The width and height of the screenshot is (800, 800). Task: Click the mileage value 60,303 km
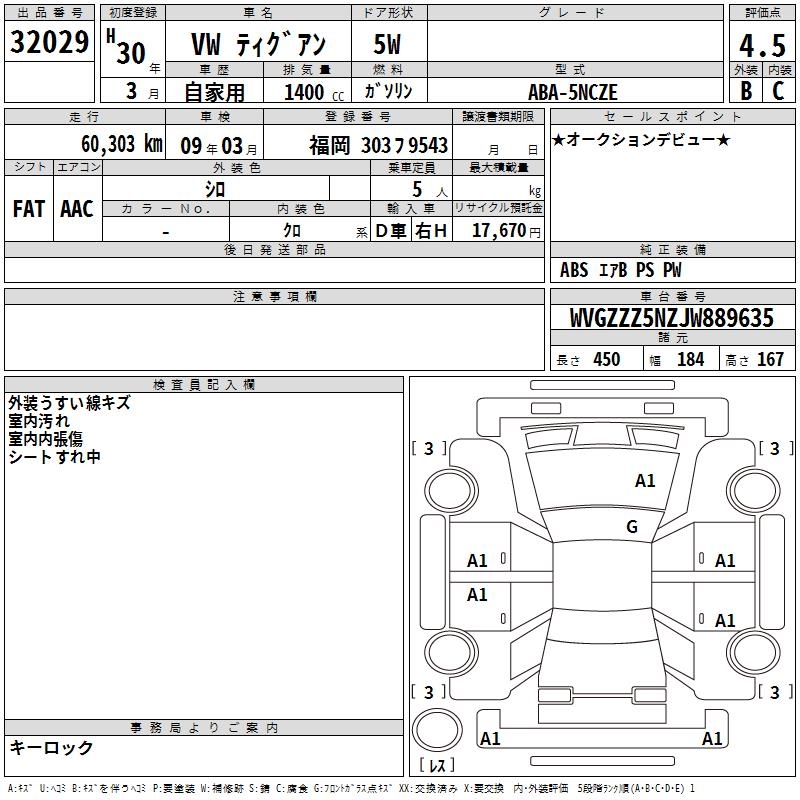click(x=122, y=144)
